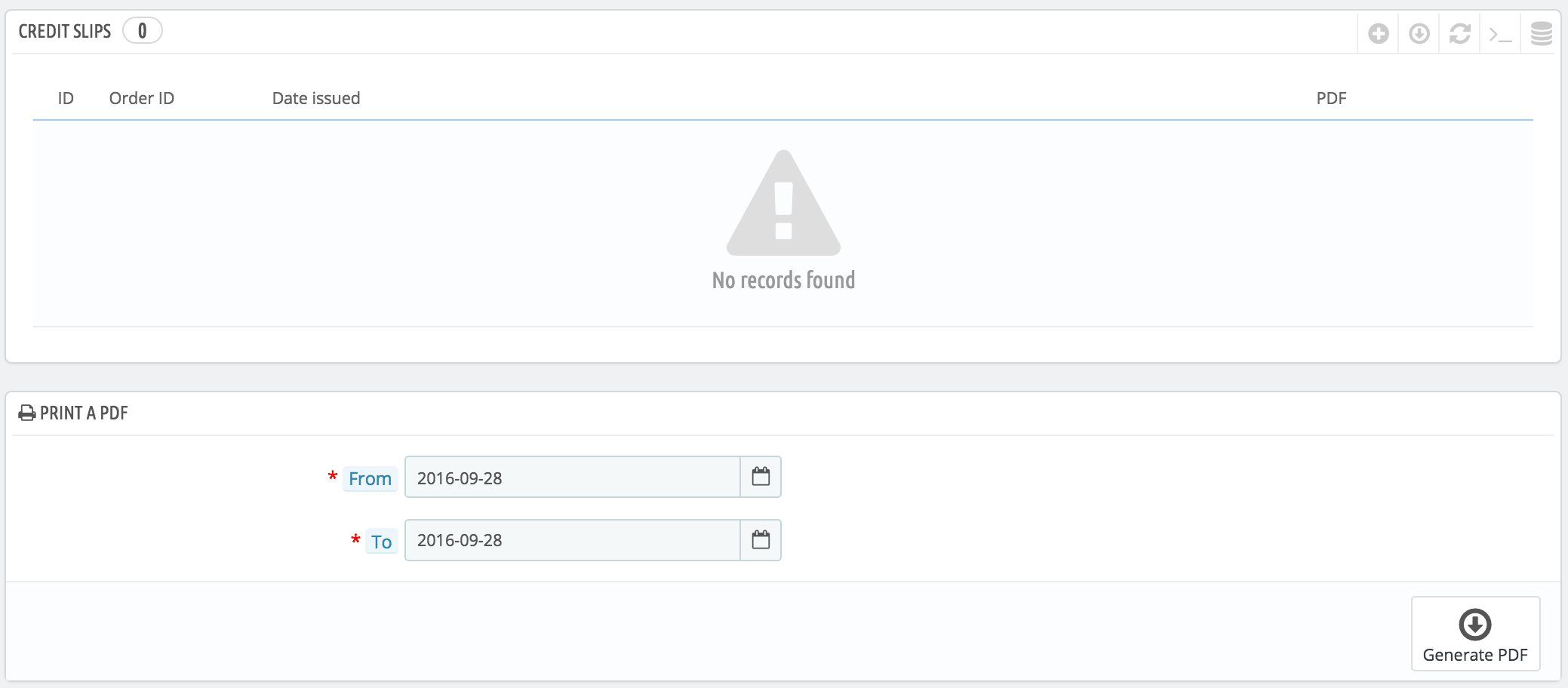The width and height of the screenshot is (1568, 688).
Task: Focus the To date input field
Action: (x=572, y=540)
